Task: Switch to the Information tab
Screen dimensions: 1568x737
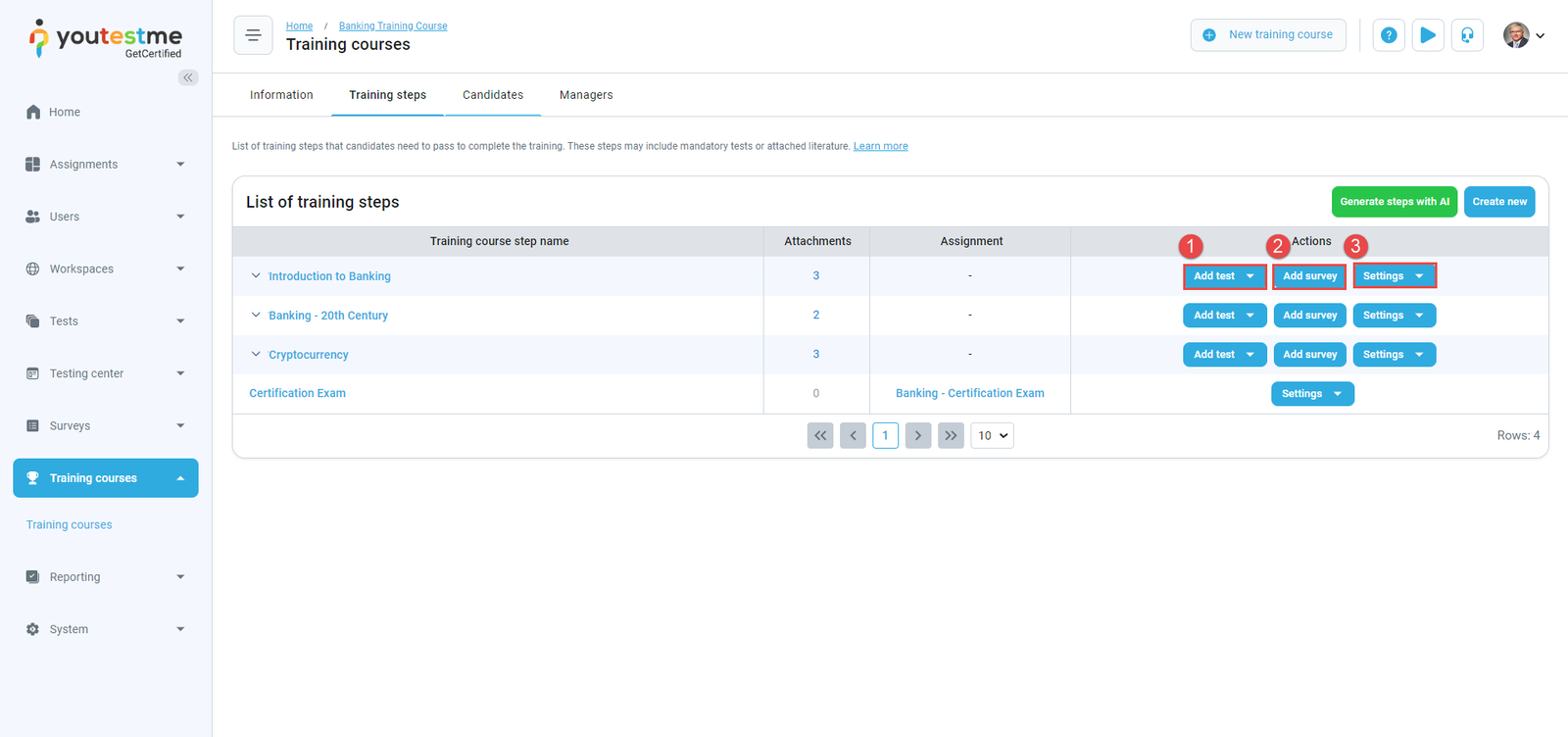Action: click(281, 95)
